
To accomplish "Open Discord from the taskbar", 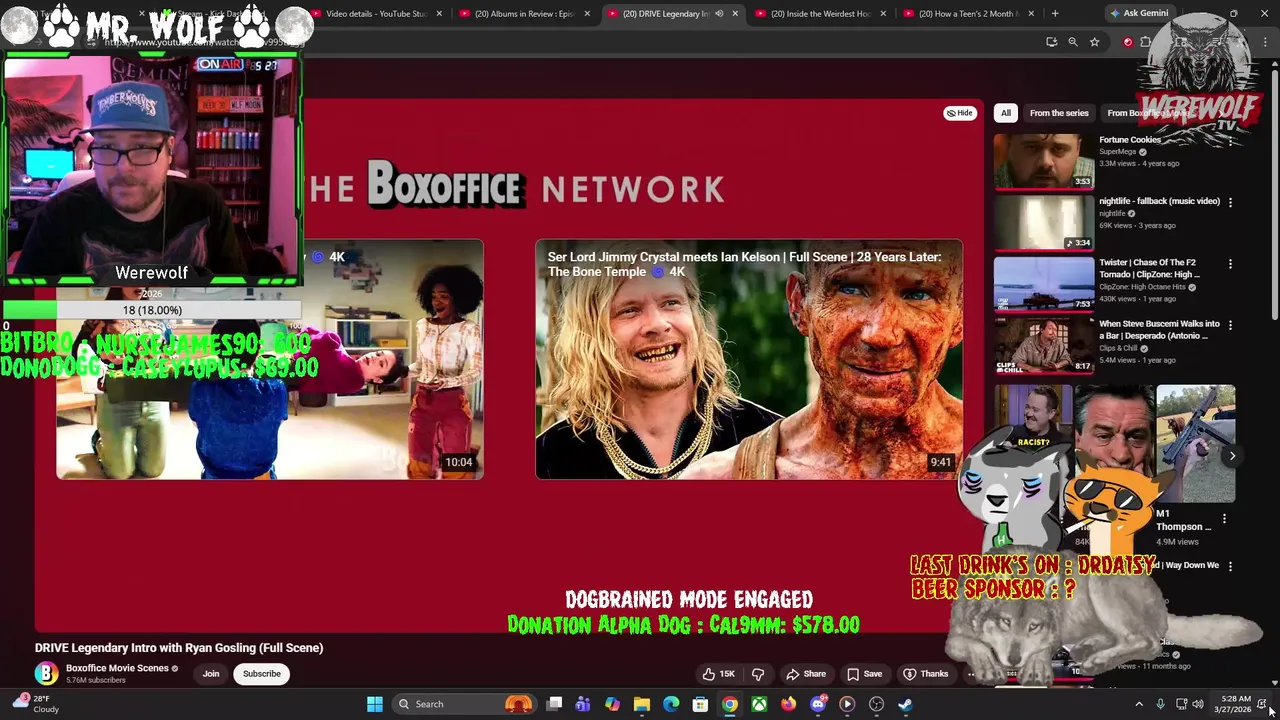I will click(818, 704).
